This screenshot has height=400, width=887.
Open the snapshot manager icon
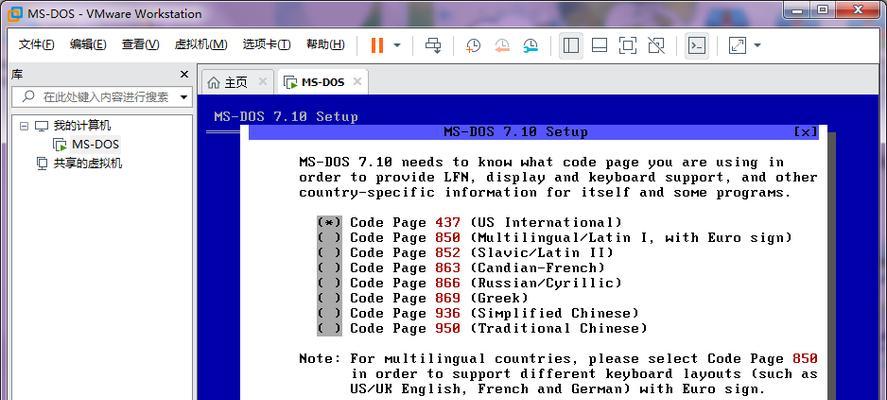tap(531, 45)
